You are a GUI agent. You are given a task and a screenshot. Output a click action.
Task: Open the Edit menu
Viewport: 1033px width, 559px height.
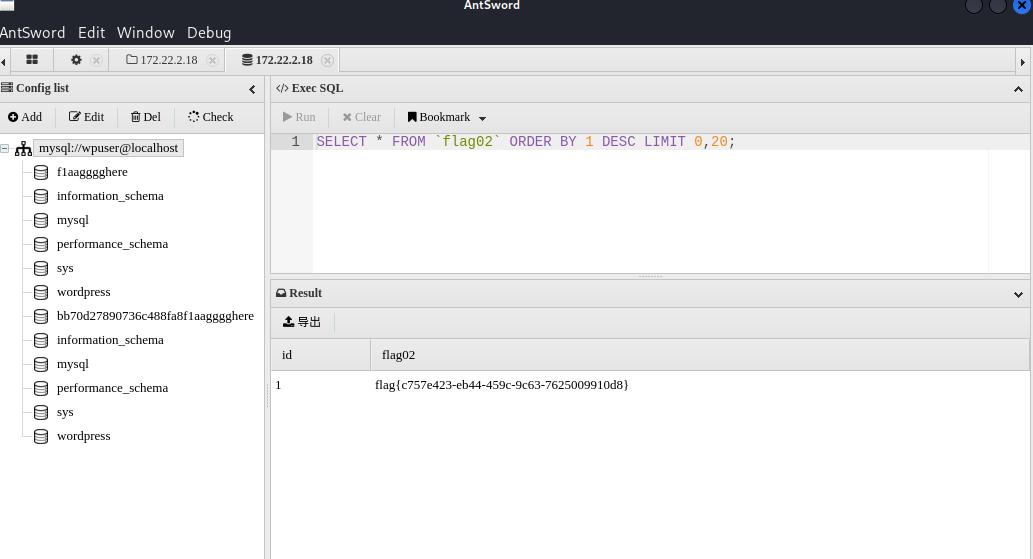pos(91,33)
